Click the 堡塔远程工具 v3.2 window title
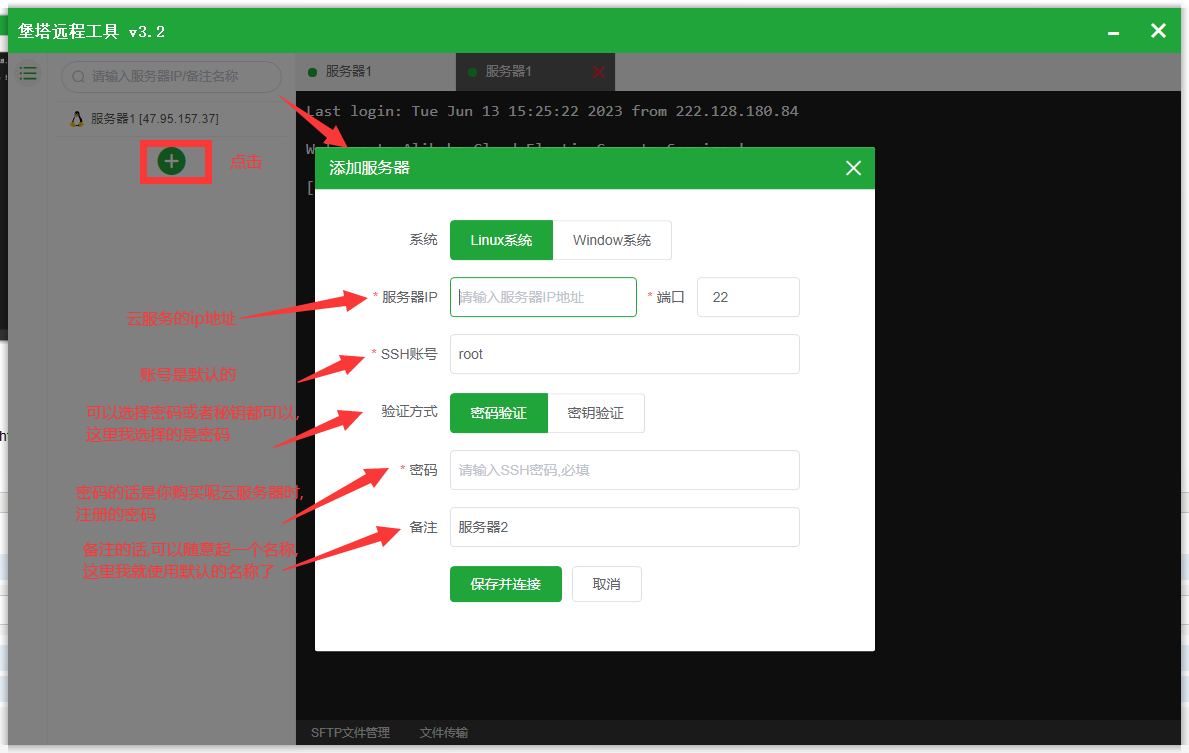1189x753 pixels. tap(91, 31)
